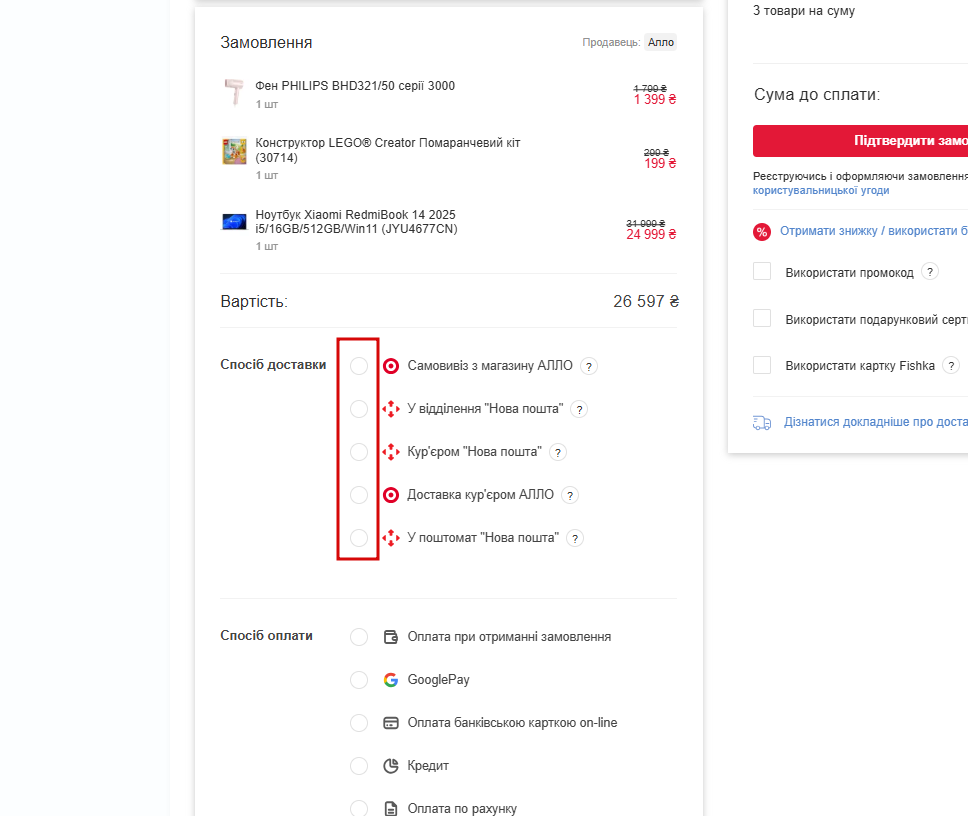Click old price 31 000 ₴
Viewport: 968px width, 816px height.
646,223
